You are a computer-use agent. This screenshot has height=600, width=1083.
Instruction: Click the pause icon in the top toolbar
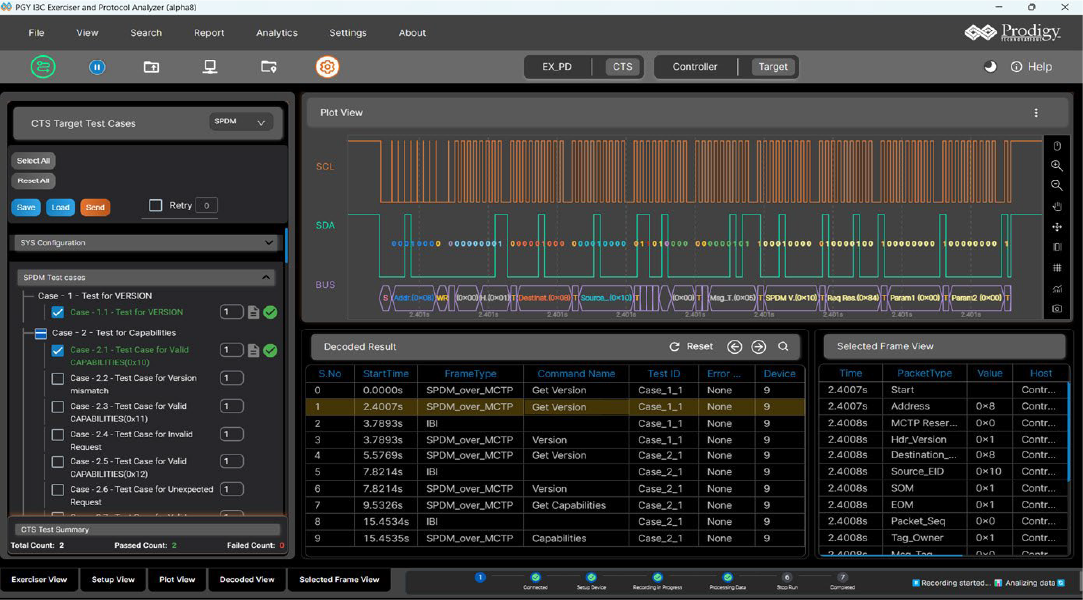97,67
